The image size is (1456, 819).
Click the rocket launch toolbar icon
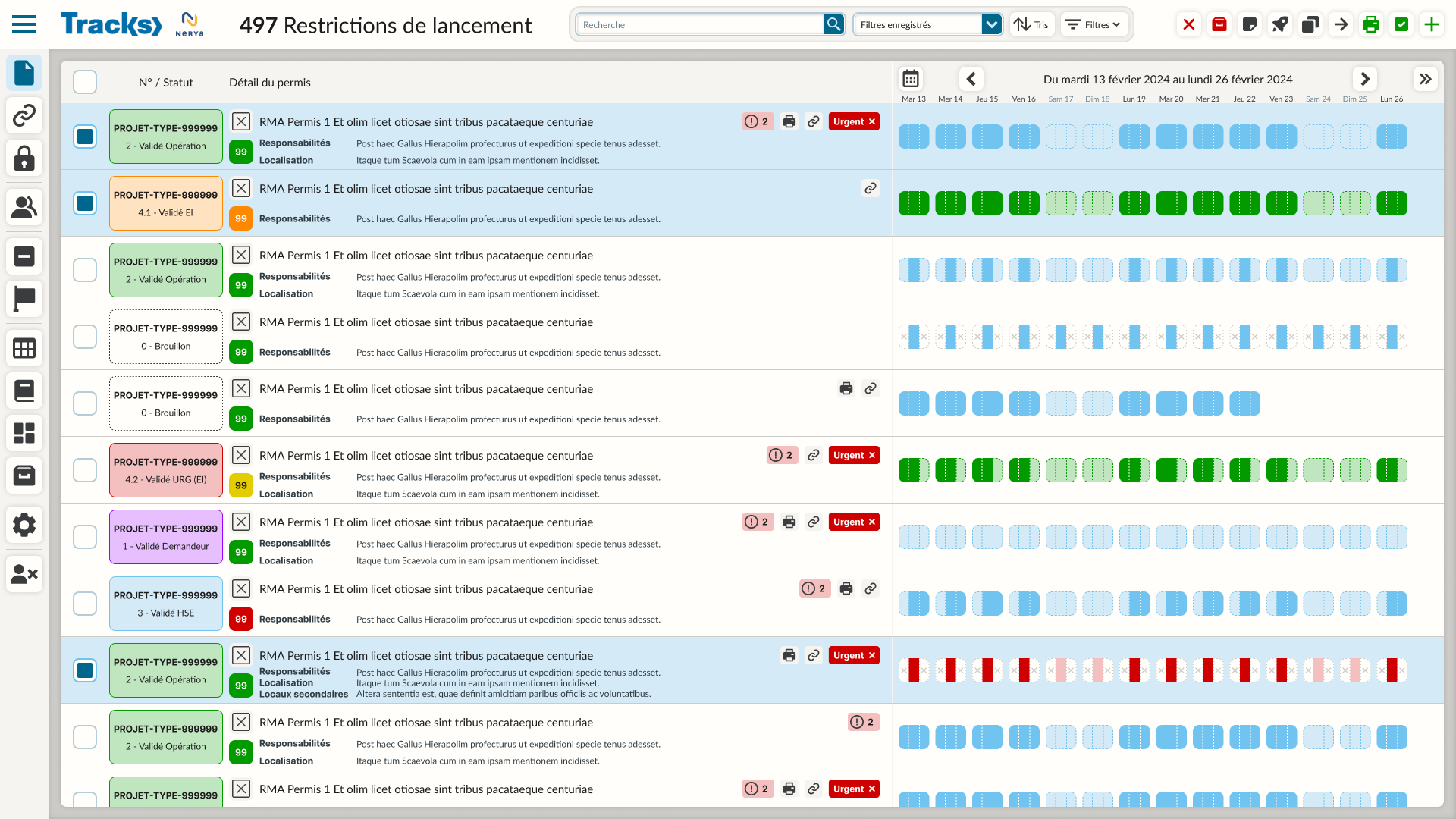click(1280, 24)
